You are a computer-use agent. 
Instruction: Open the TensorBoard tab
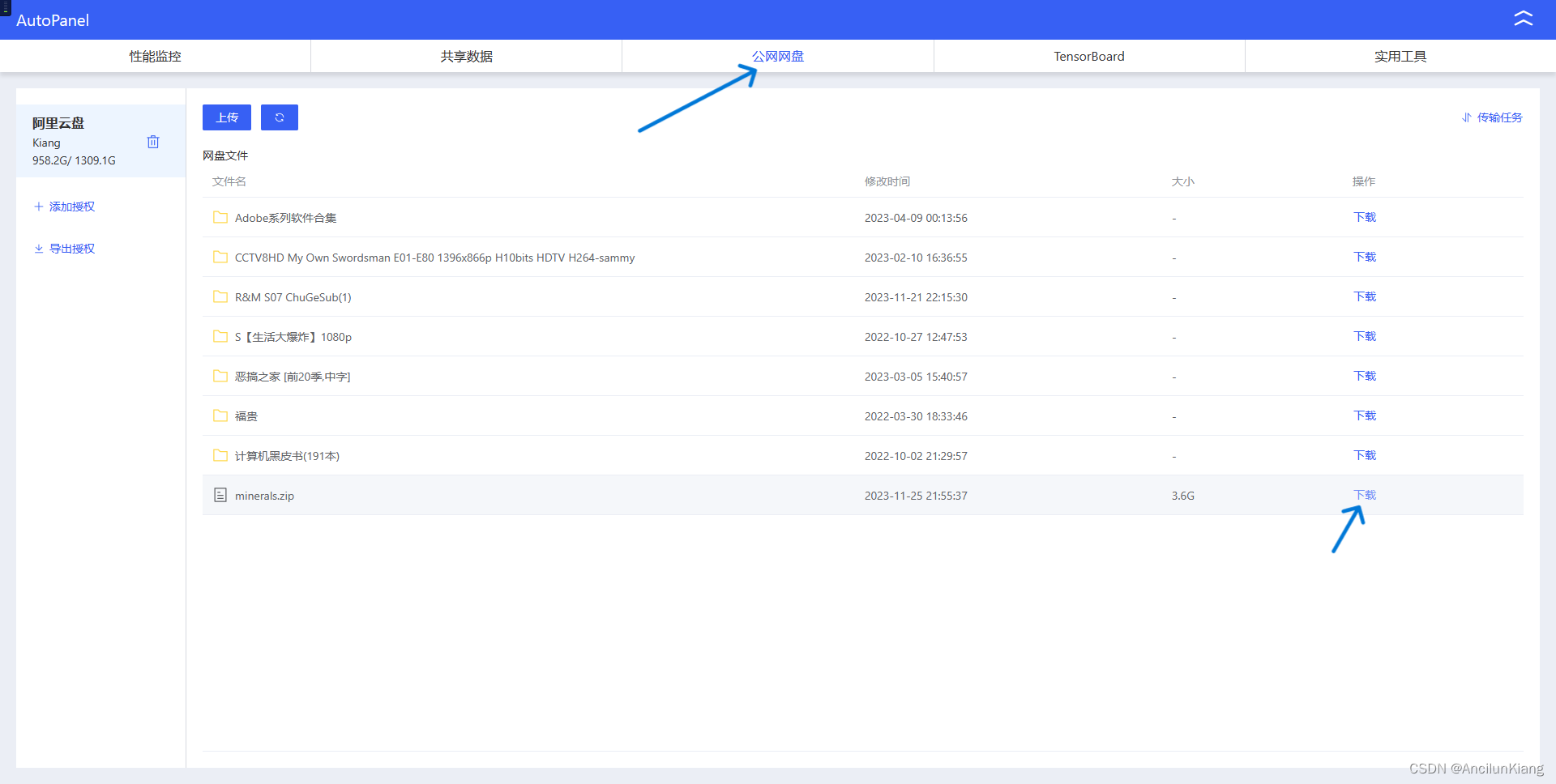pos(1089,56)
